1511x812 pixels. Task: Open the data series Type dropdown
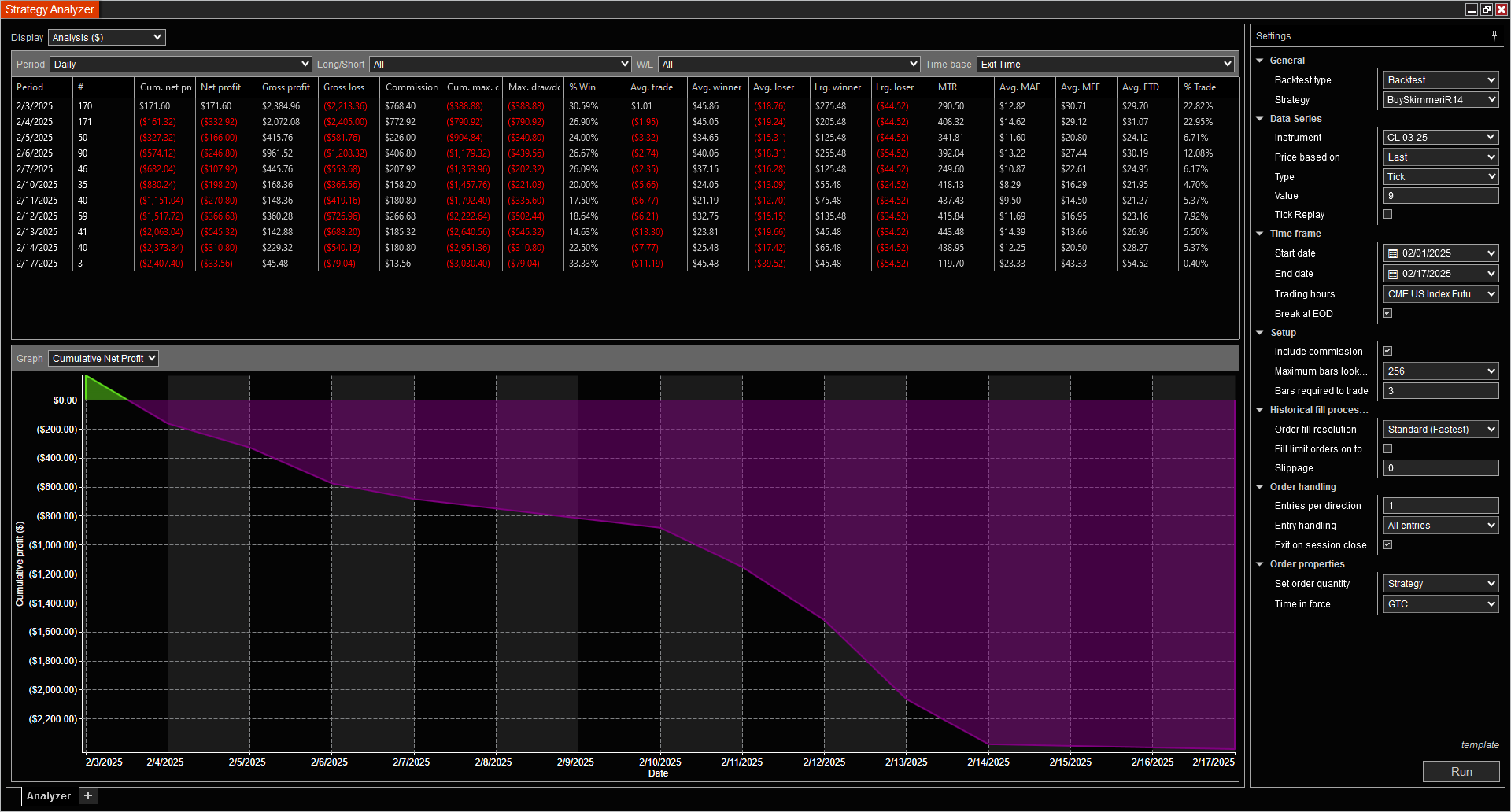pos(1440,177)
